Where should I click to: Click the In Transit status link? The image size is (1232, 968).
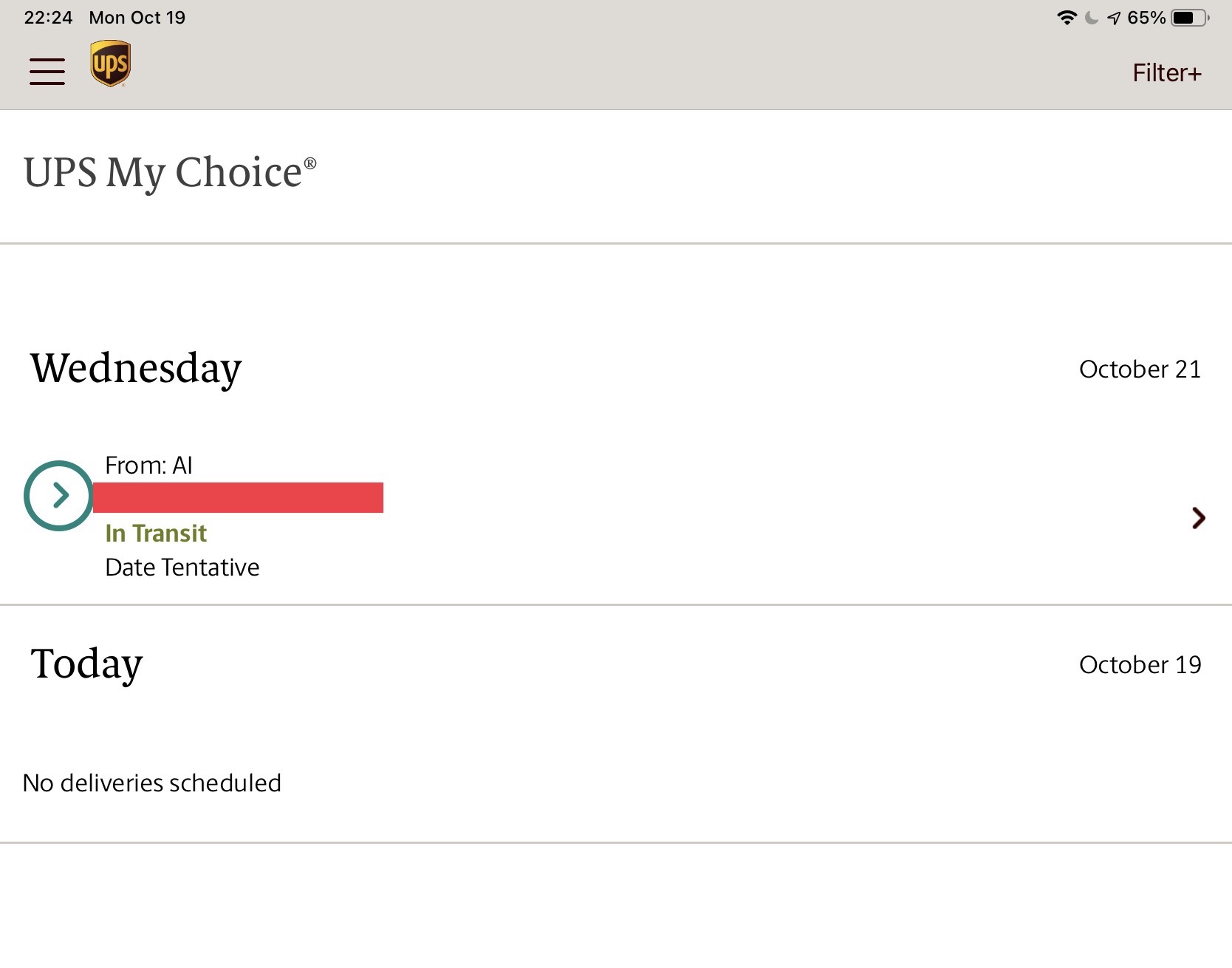(156, 534)
